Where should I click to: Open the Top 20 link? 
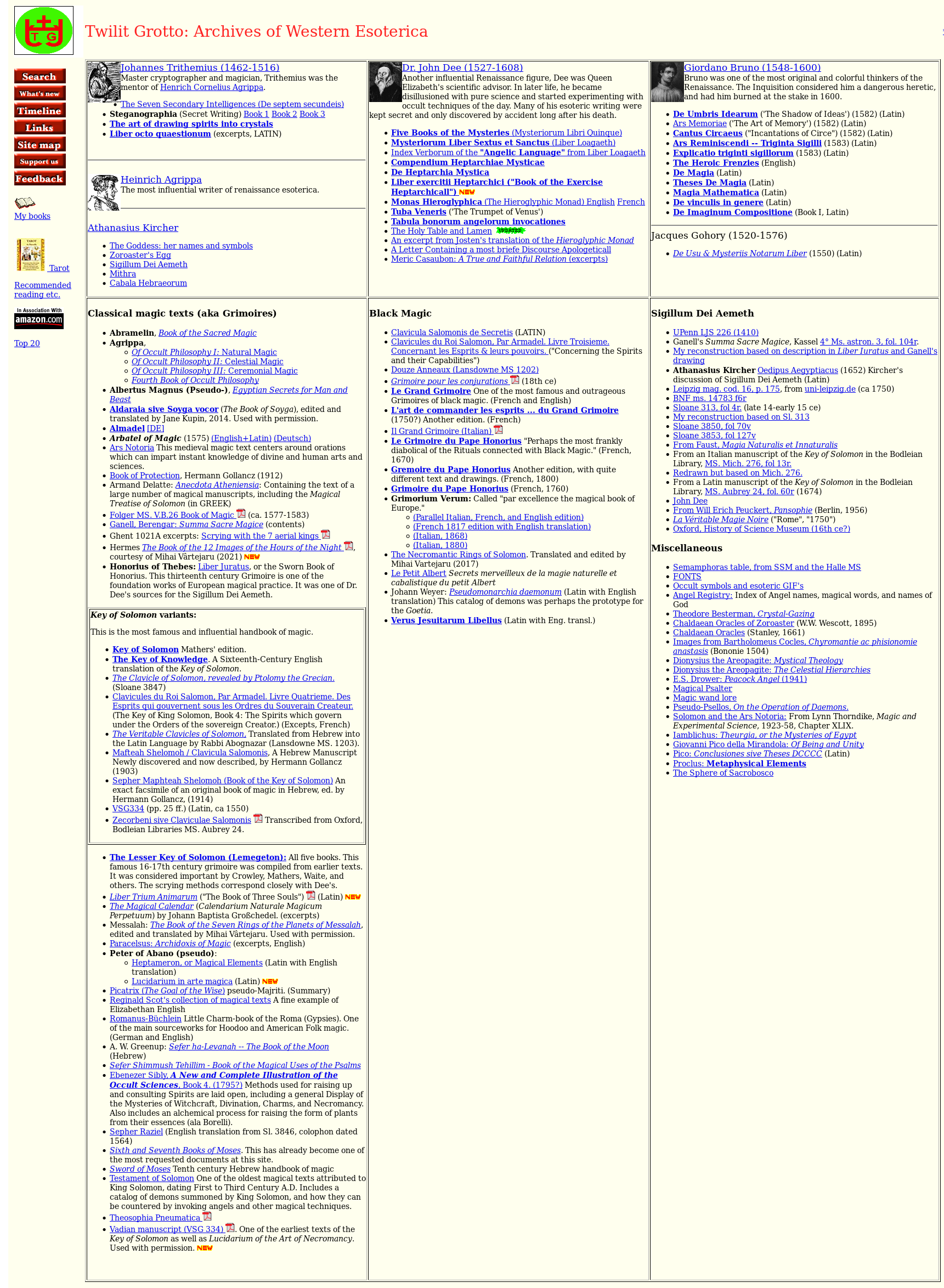tap(27, 343)
